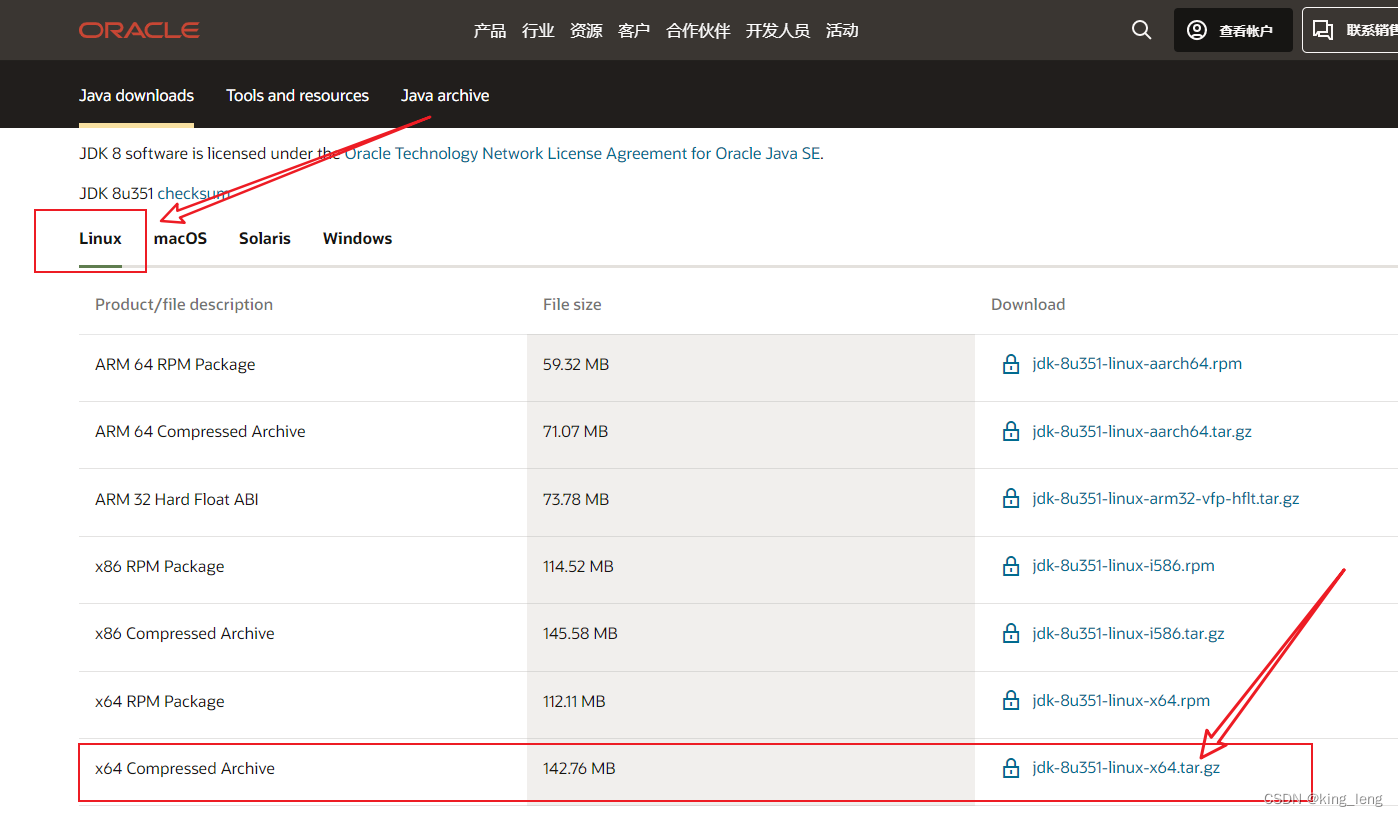
Task: Click lock icon beside jdk-8u351-linux-i586.rpm
Action: (x=1011, y=566)
